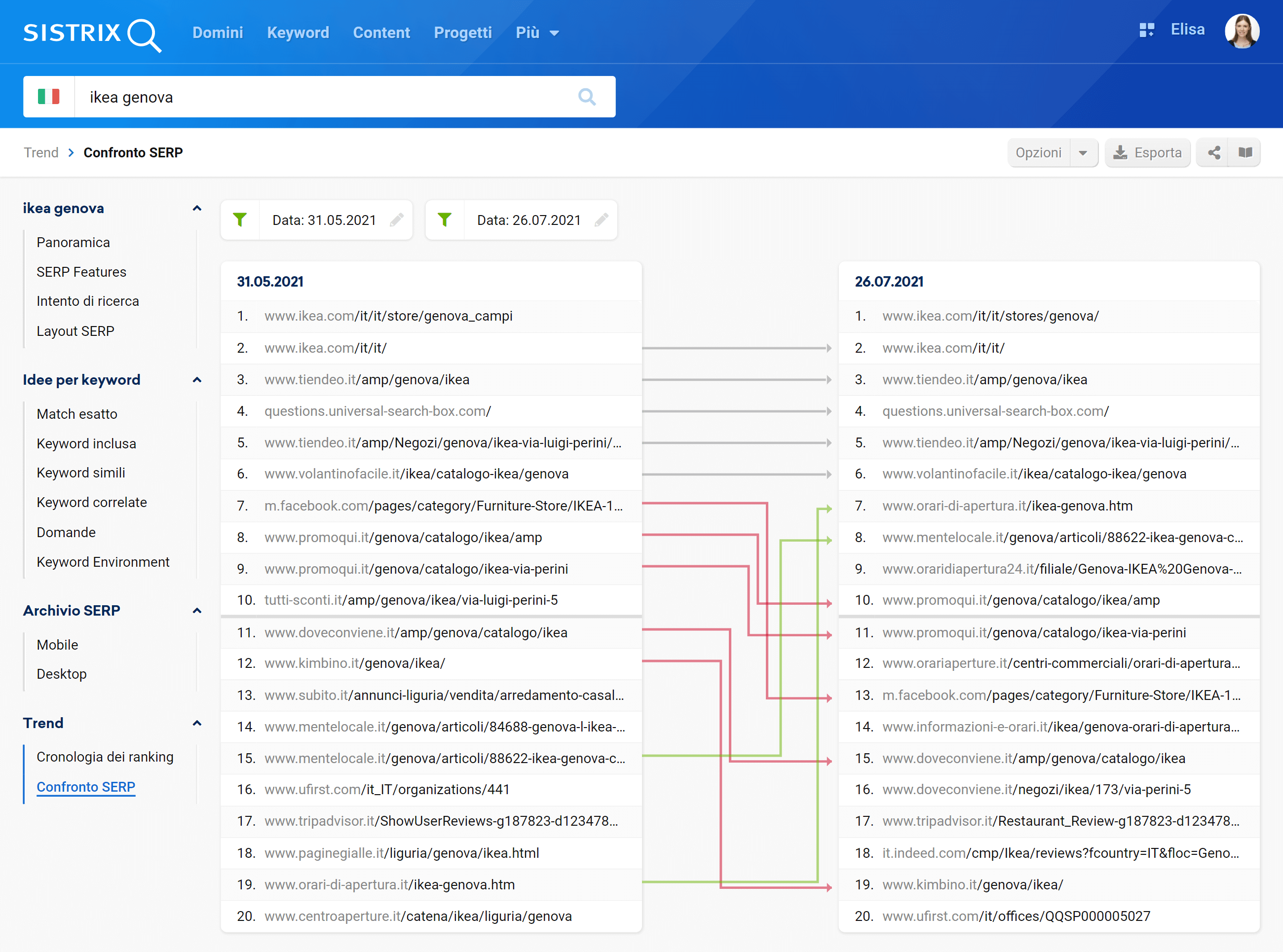Click Trend in the breadcrumb
1283x952 pixels.
pyautogui.click(x=41, y=153)
